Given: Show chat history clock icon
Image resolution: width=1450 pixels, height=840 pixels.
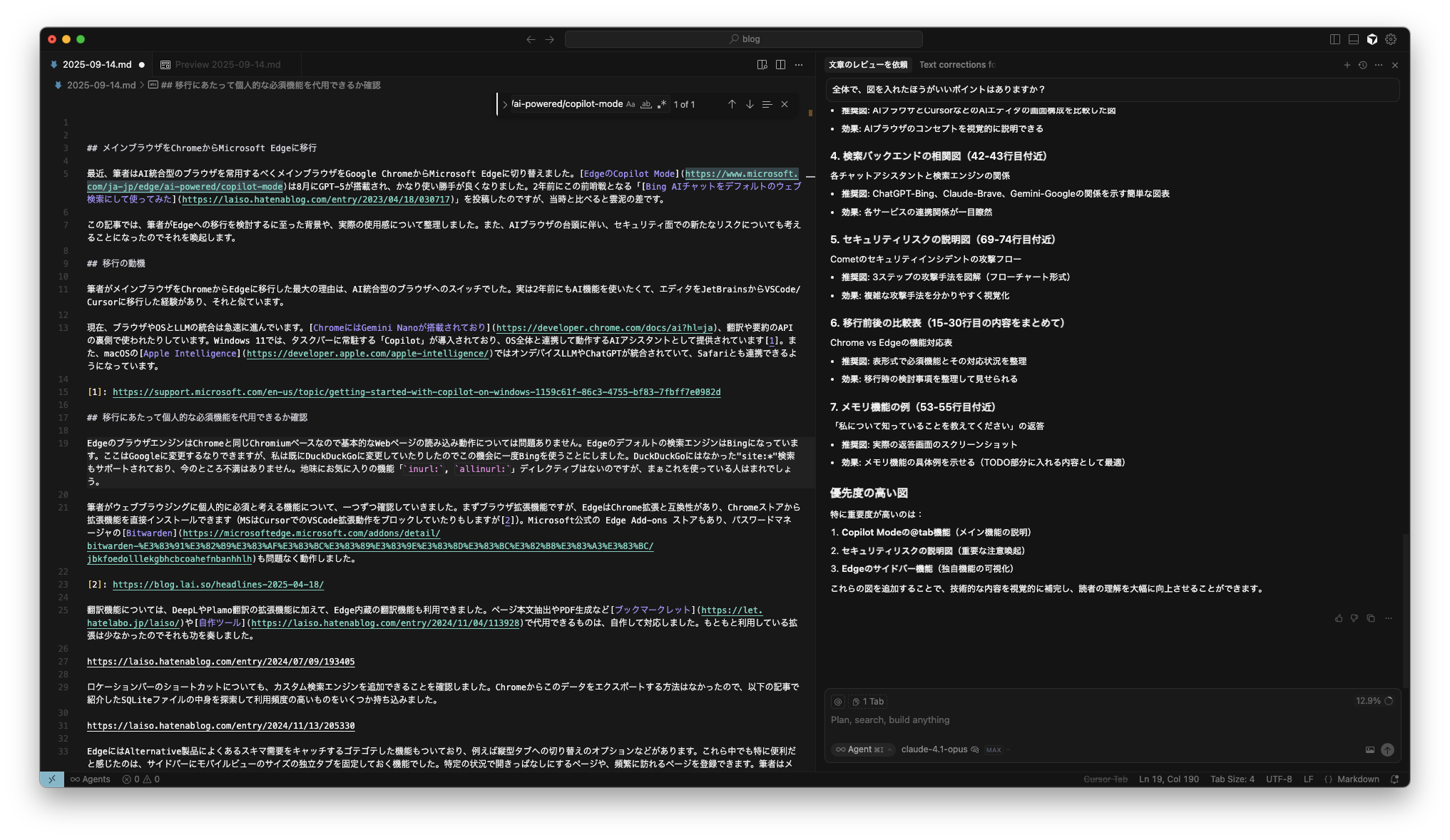Looking at the screenshot, I should pyautogui.click(x=1362, y=65).
